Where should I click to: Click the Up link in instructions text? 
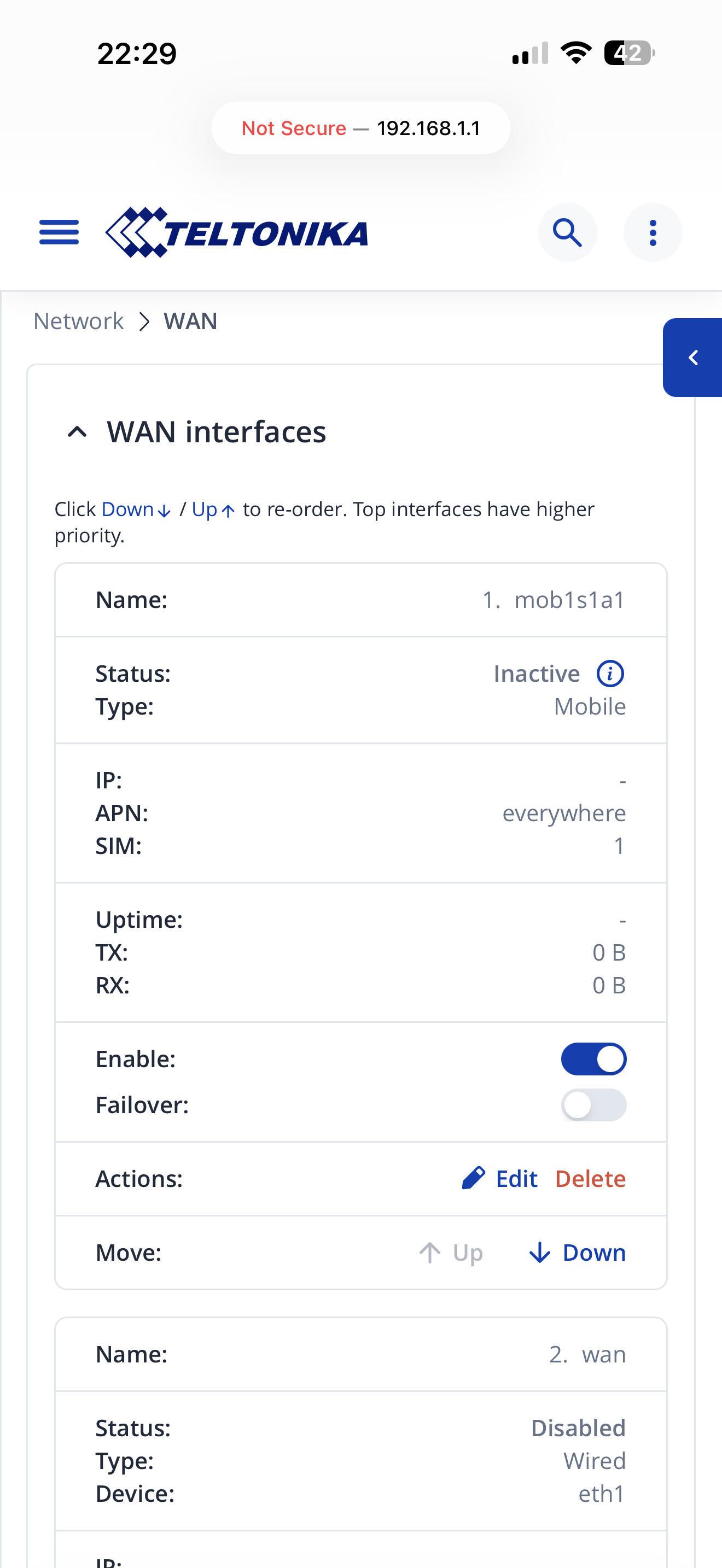(213, 509)
